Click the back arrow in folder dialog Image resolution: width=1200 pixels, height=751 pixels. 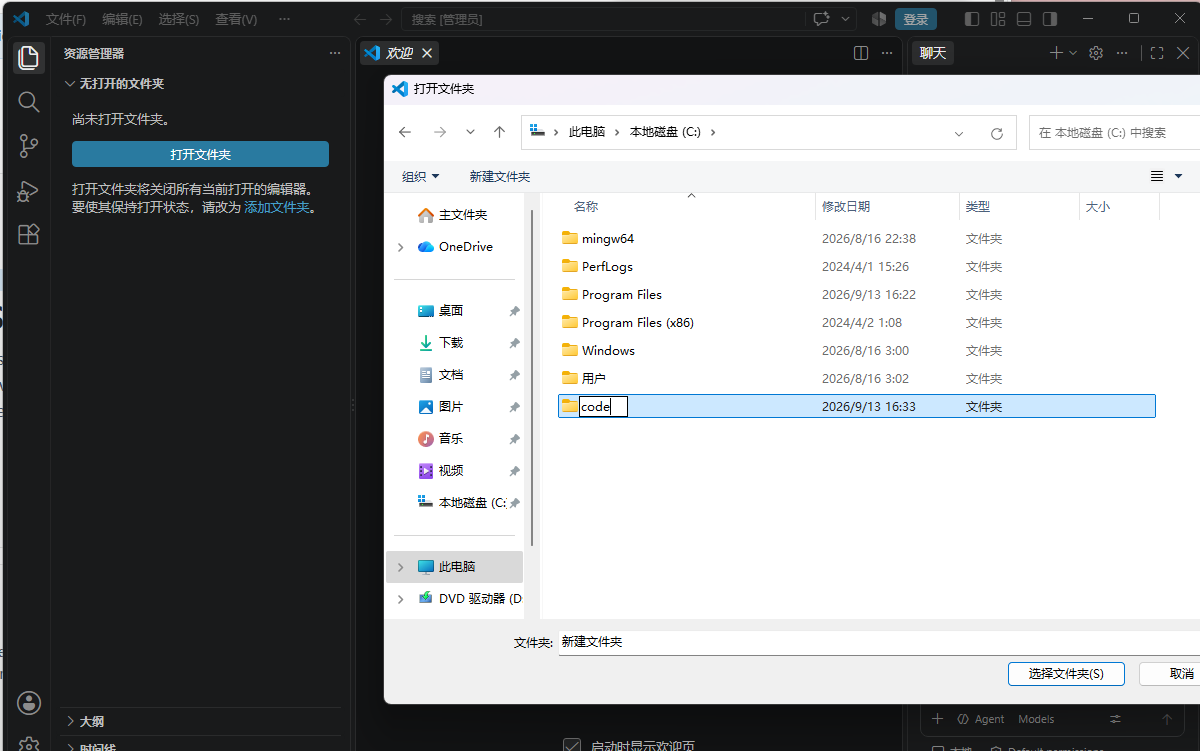click(x=405, y=132)
